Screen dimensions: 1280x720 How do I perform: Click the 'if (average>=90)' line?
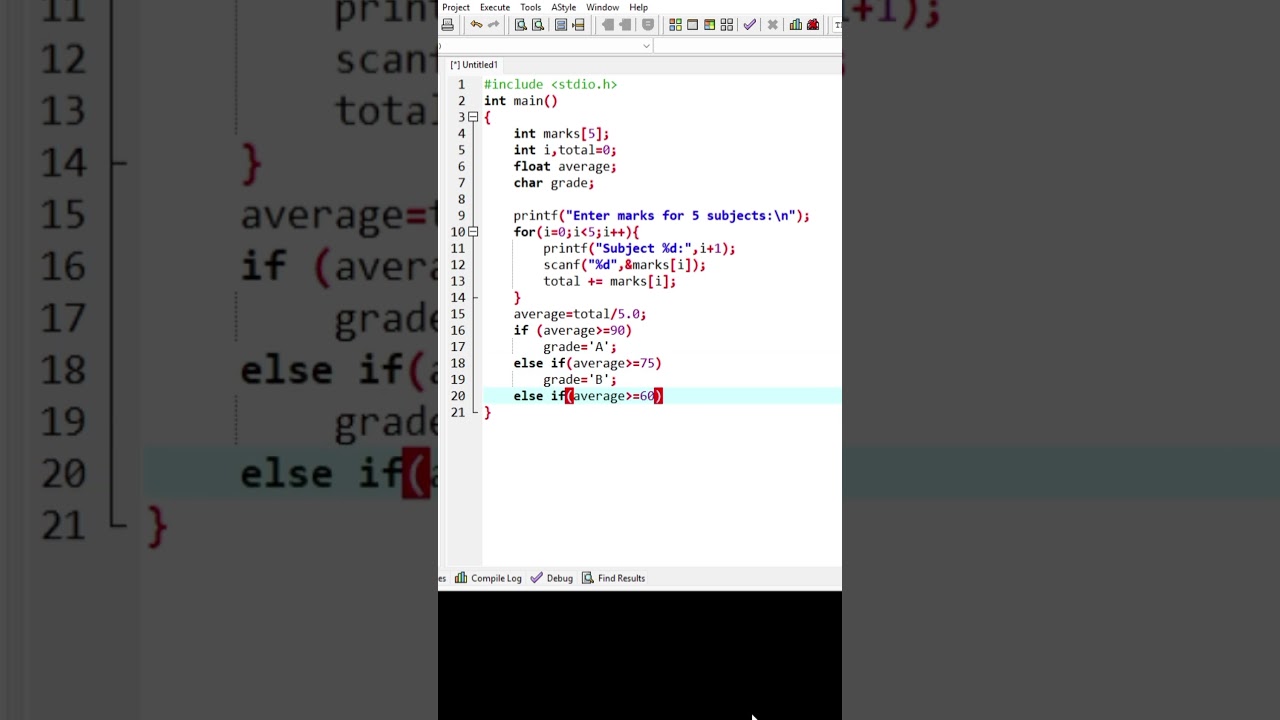click(x=572, y=331)
